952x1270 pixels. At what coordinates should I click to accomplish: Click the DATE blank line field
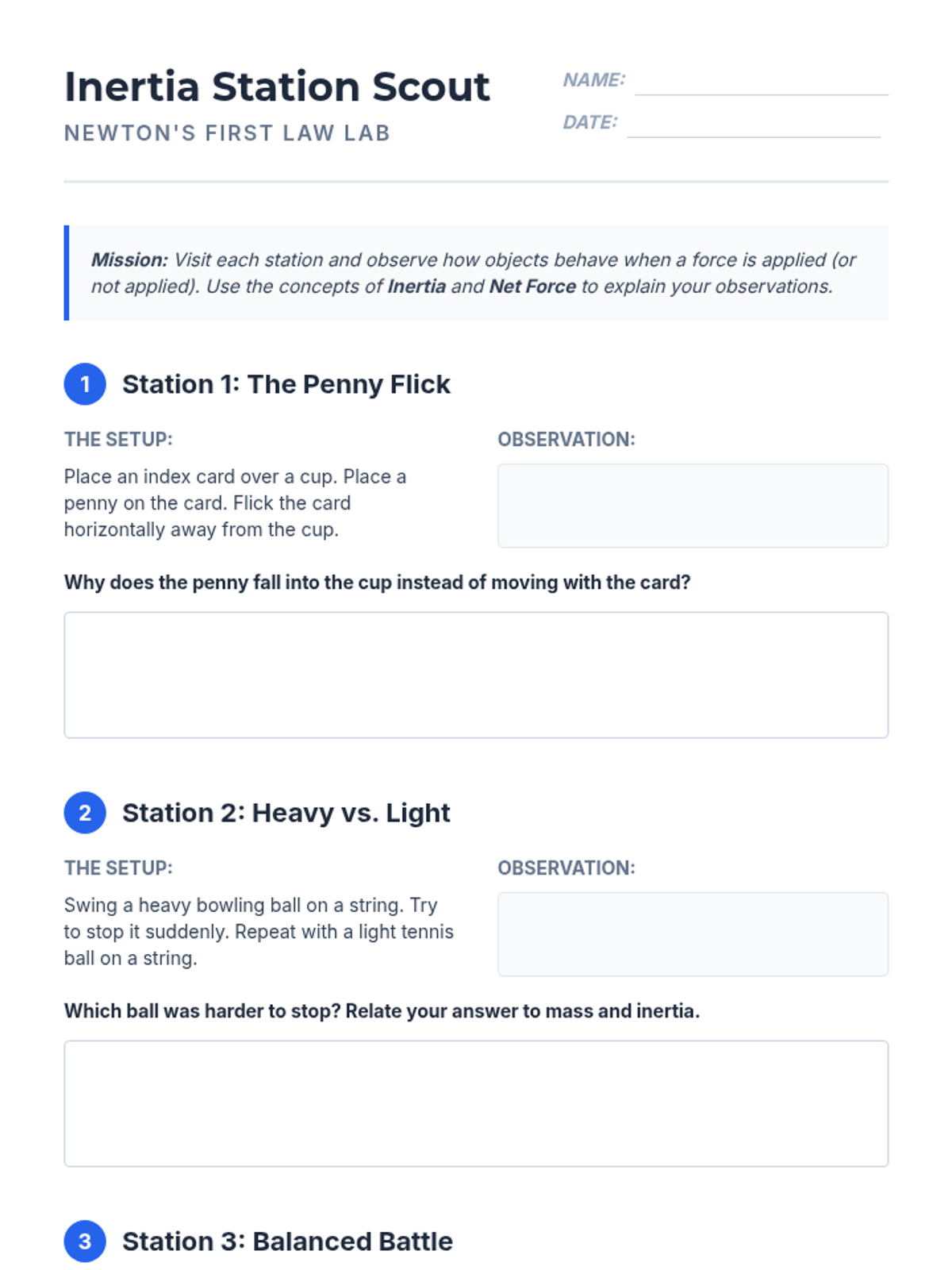point(753,125)
